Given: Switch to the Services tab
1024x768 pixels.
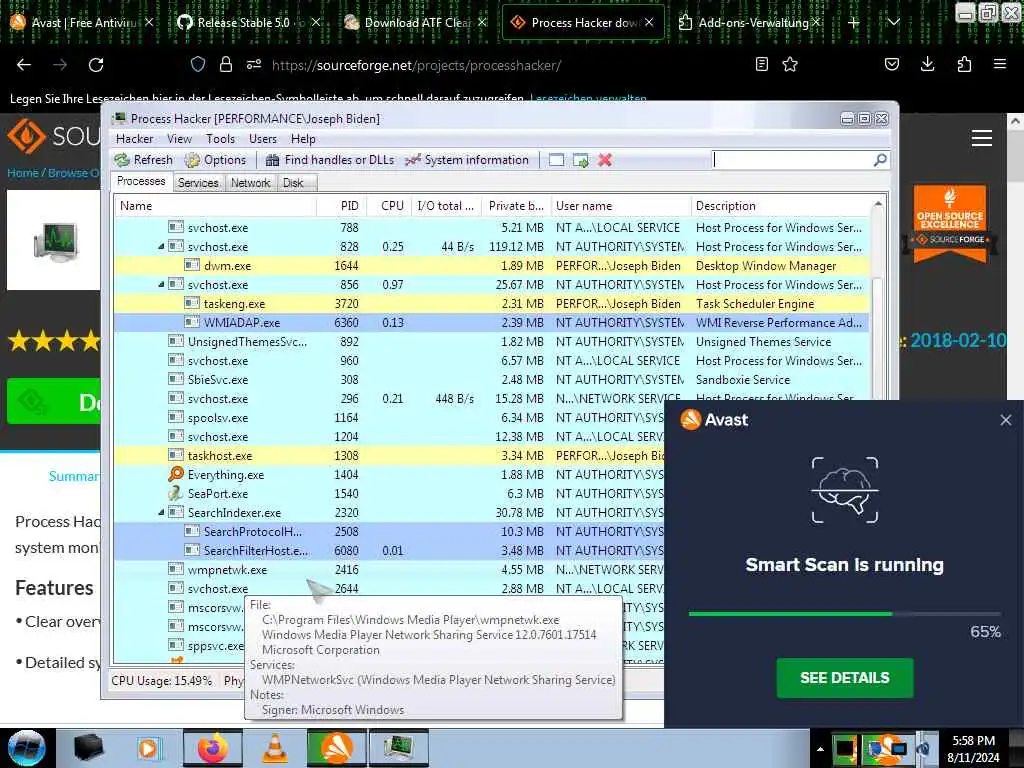Looking at the screenshot, I should pyautogui.click(x=198, y=183).
